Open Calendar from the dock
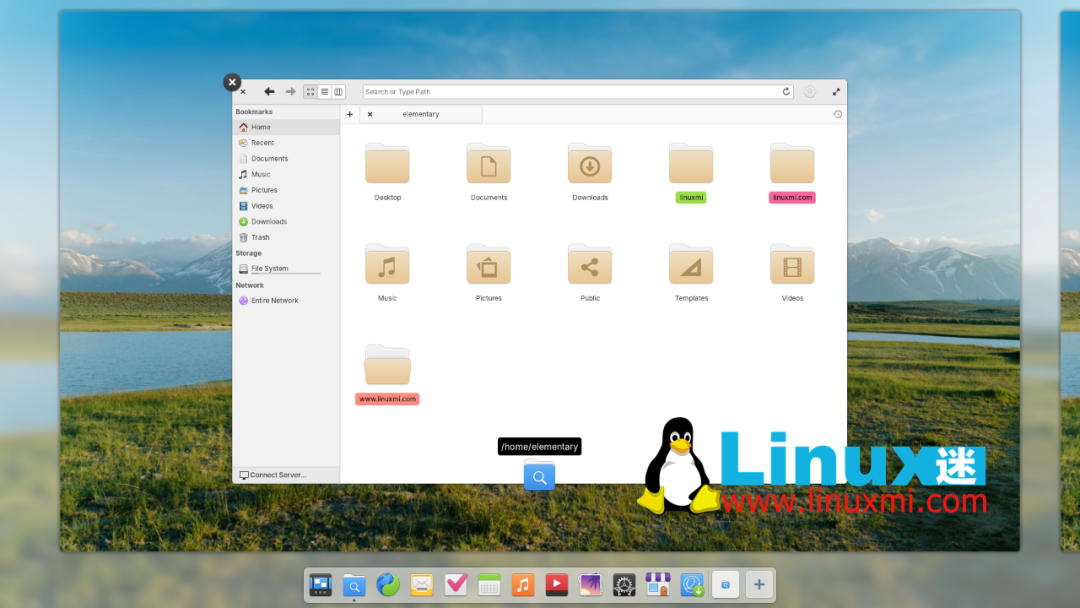Screen dimensions: 1080x608 pyautogui.click(x=489, y=585)
